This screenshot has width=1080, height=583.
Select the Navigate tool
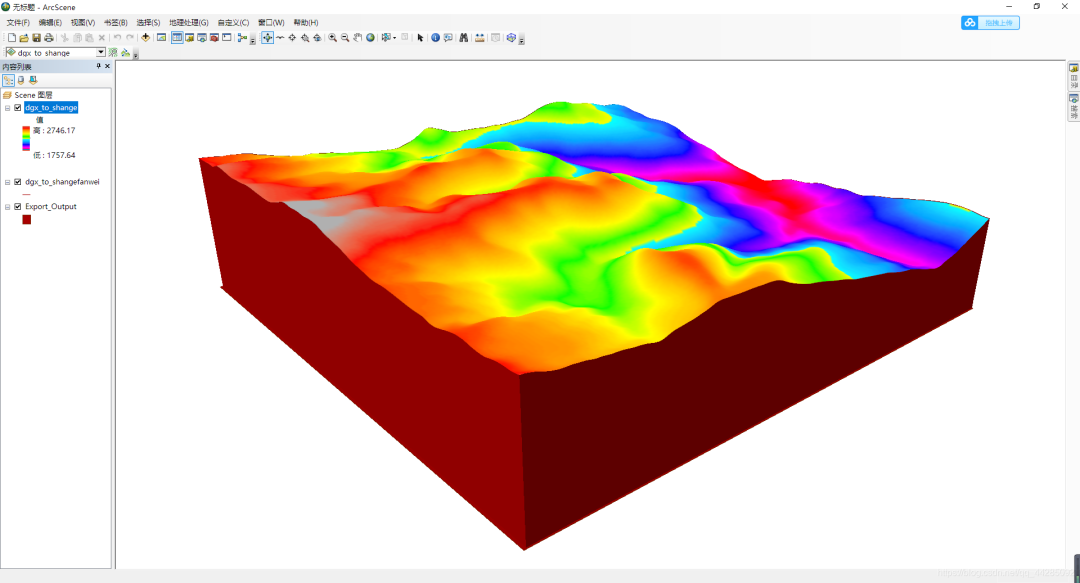coord(267,38)
